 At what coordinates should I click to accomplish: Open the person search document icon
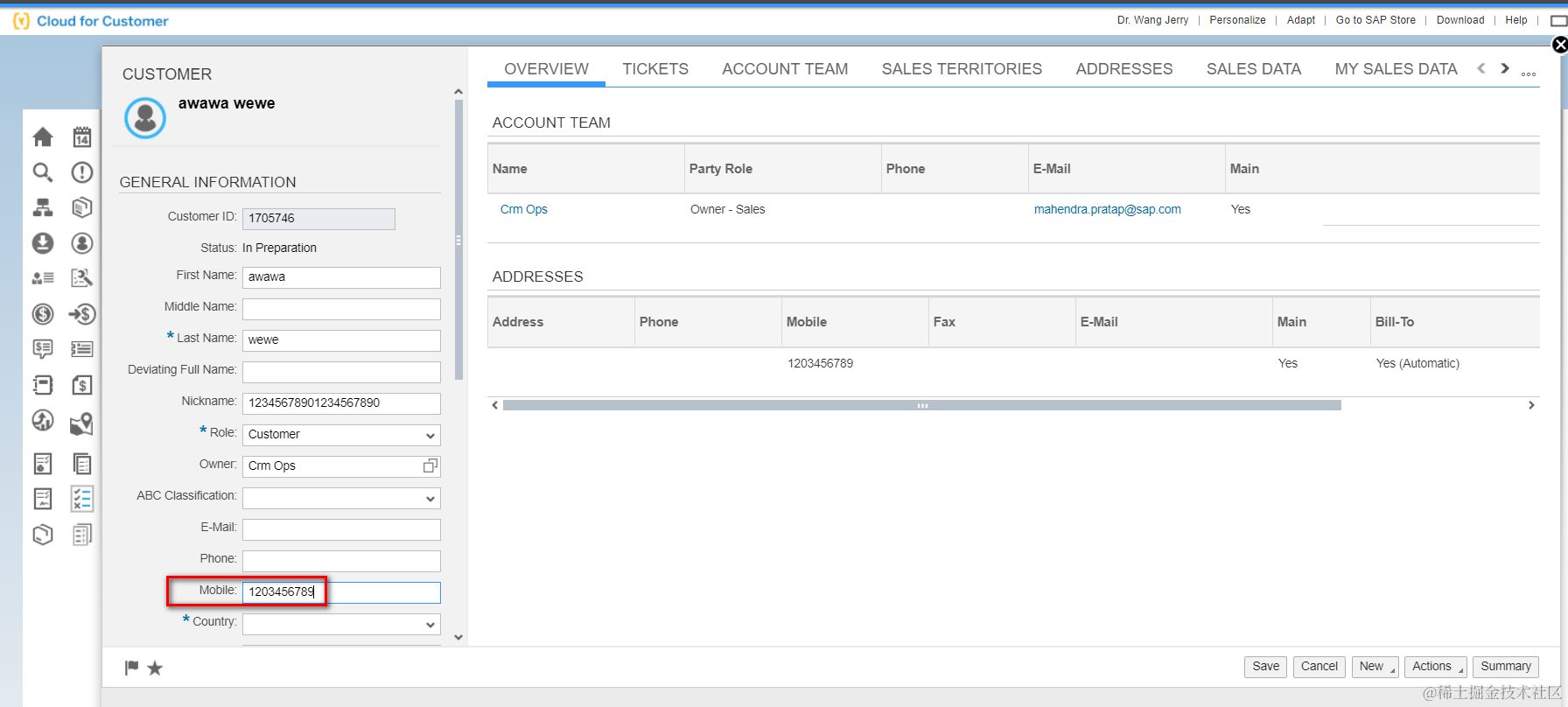[82, 278]
